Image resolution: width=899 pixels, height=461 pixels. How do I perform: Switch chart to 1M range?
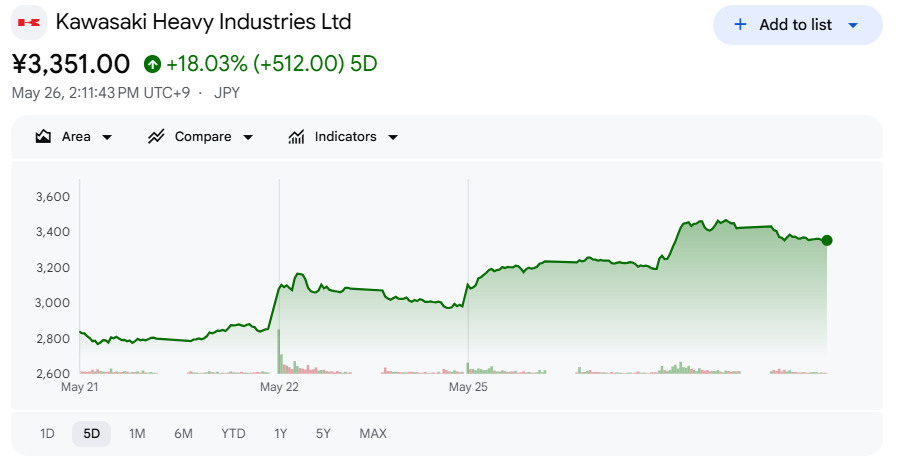pyautogui.click(x=137, y=433)
